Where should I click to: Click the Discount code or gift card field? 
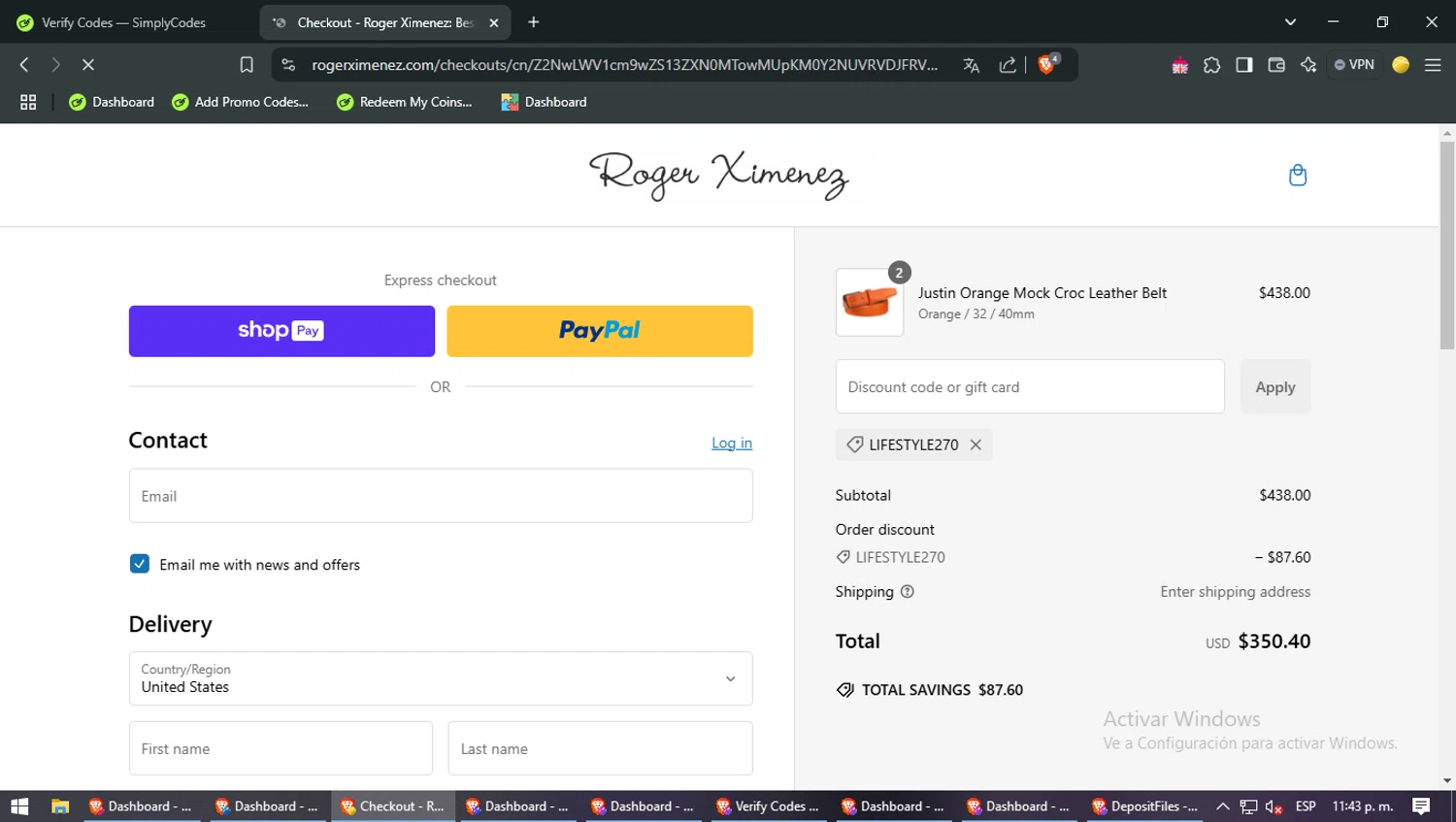pyautogui.click(x=1030, y=386)
